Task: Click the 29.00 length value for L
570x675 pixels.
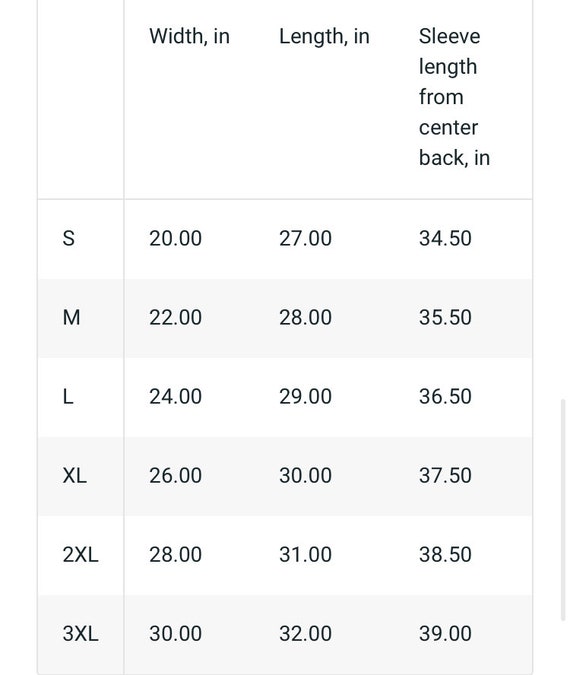Action: [305, 396]
